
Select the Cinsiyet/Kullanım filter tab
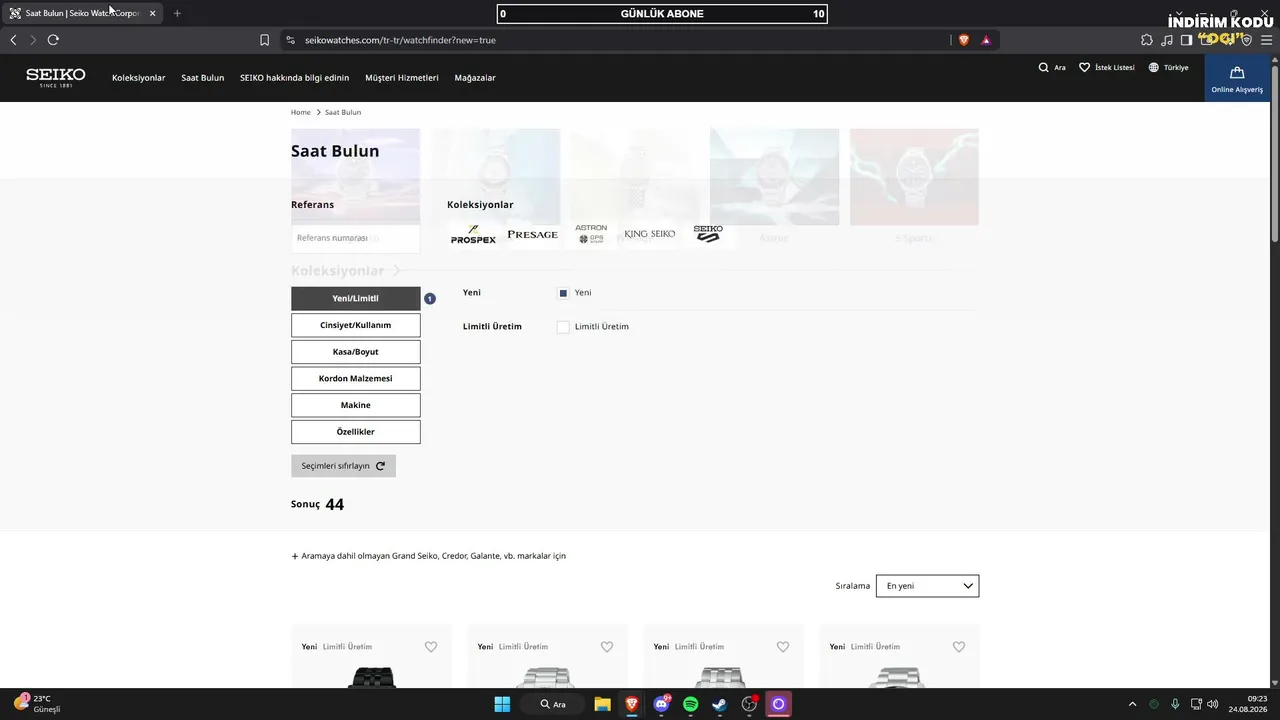(x=356, y=325)
